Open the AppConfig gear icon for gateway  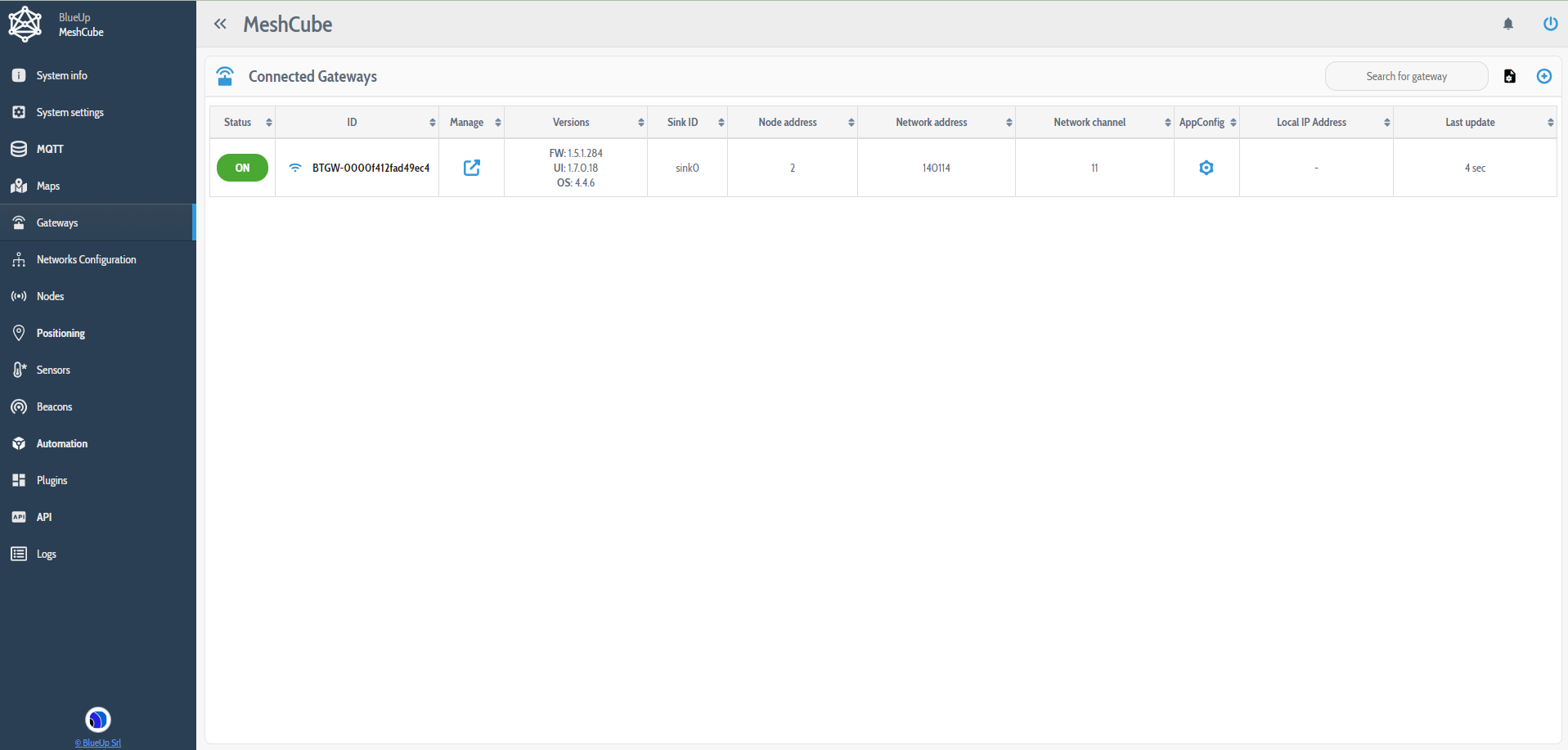pyautogui.click(x=1206, y=168)
